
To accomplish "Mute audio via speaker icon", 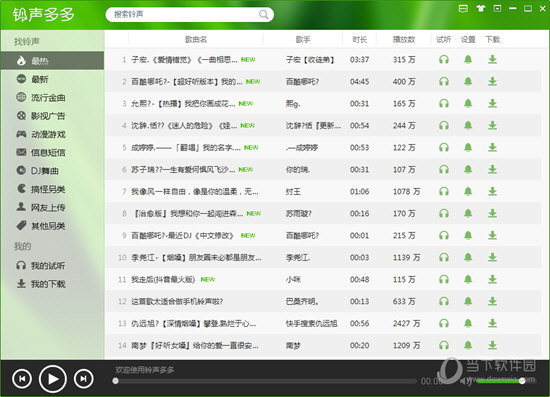I will pos(466,381).
